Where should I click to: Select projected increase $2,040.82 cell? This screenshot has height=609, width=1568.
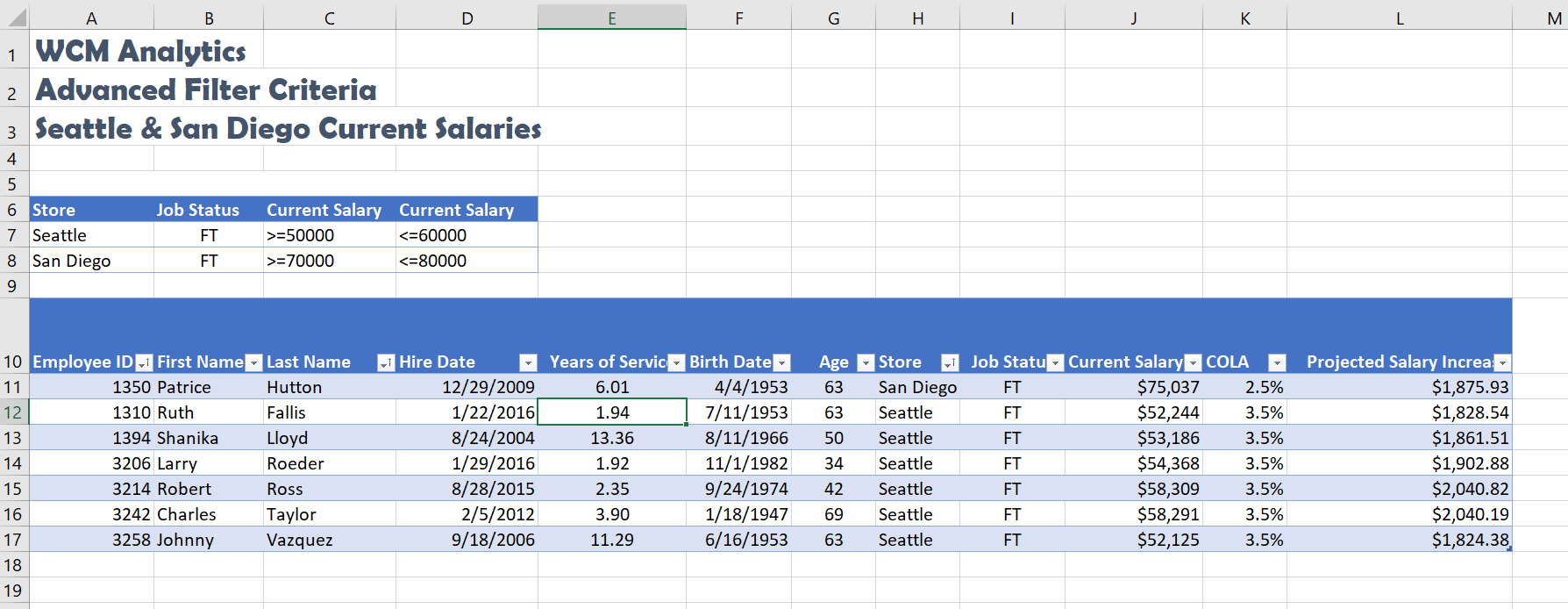[1400, 489]
